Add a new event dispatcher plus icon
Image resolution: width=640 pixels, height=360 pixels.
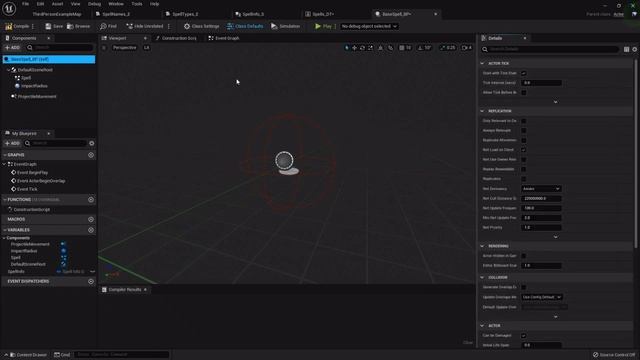(91, 282)
